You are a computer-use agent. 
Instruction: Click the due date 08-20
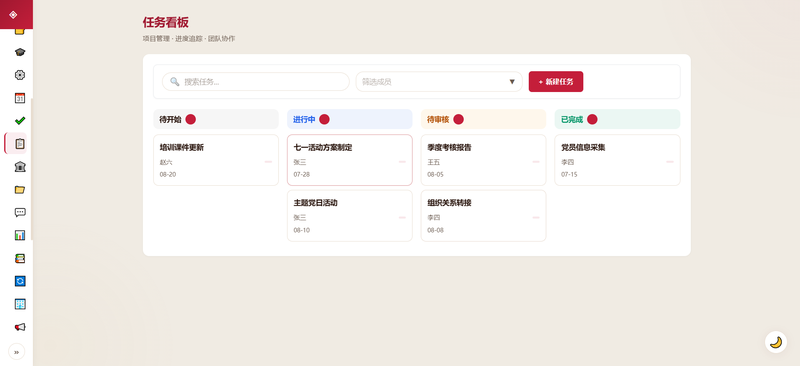tap(168, 175)
